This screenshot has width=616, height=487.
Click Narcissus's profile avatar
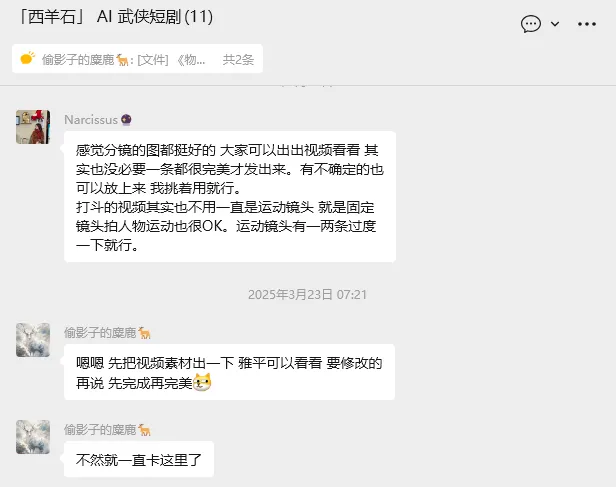[33, 127]
